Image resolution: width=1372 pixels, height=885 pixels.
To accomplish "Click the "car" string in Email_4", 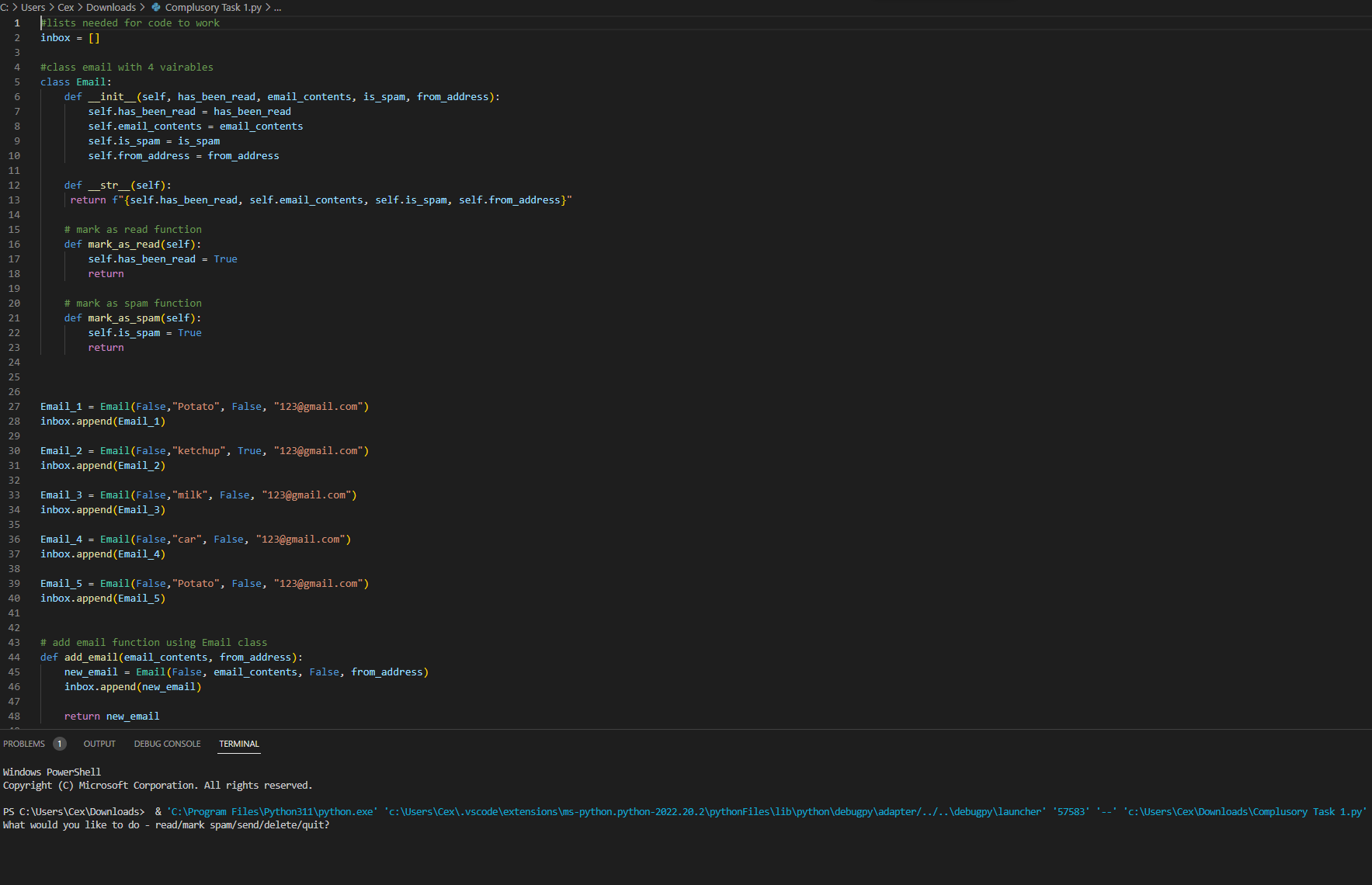I will pos(187,539).
